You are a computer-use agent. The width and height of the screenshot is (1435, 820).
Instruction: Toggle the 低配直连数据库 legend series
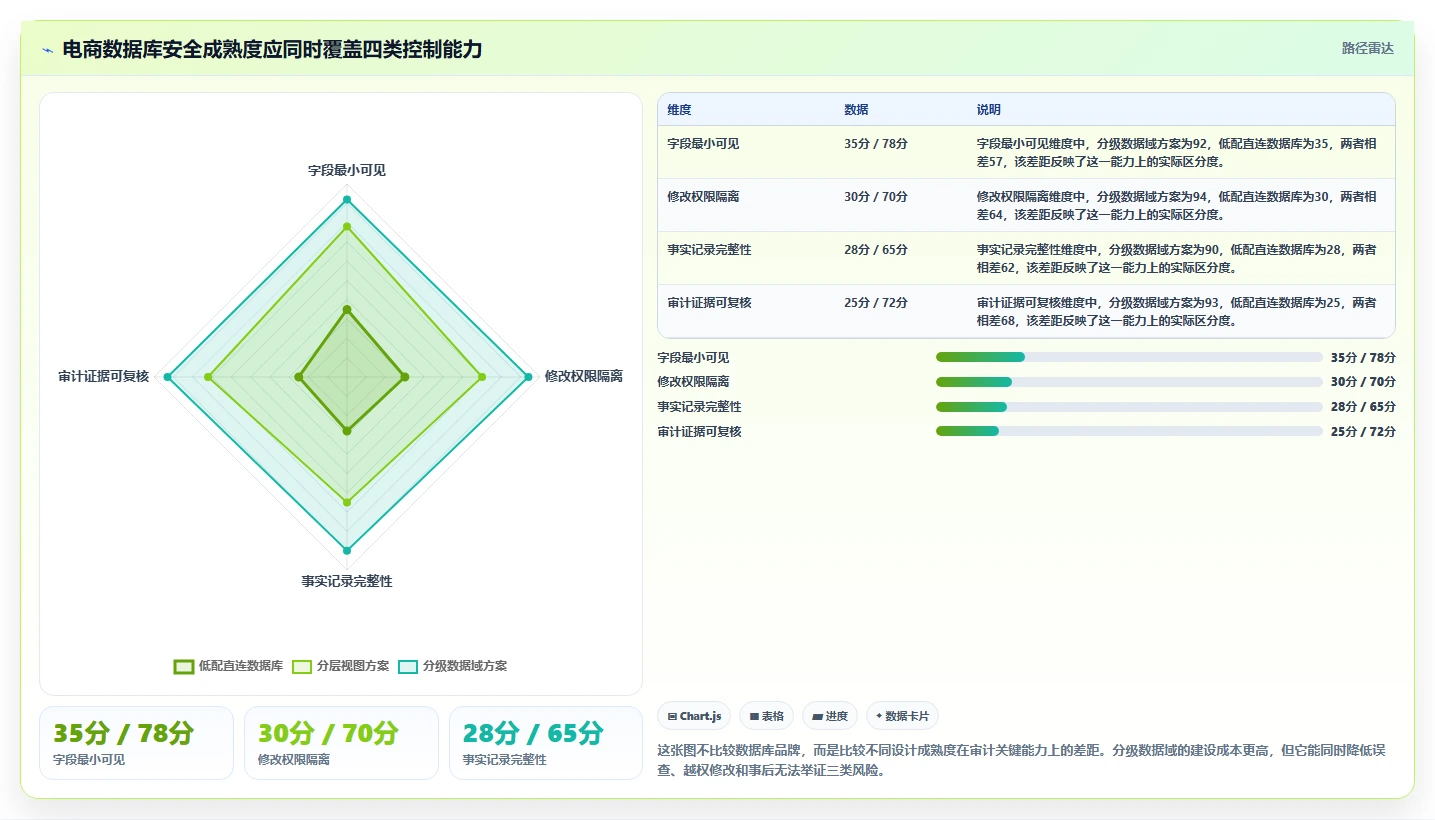coord(228,666)
